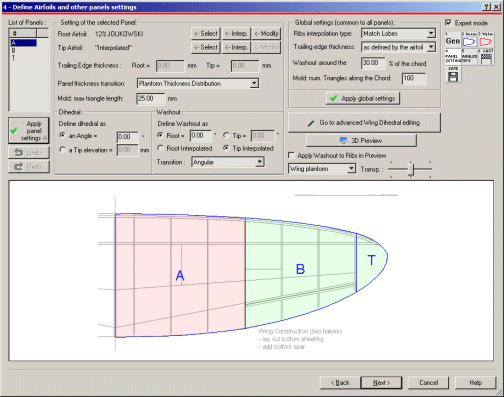This screenshot has width=504, height=397.
Task: Open the washout Transition Angular dropdown
Action: (x=259, y=162)
